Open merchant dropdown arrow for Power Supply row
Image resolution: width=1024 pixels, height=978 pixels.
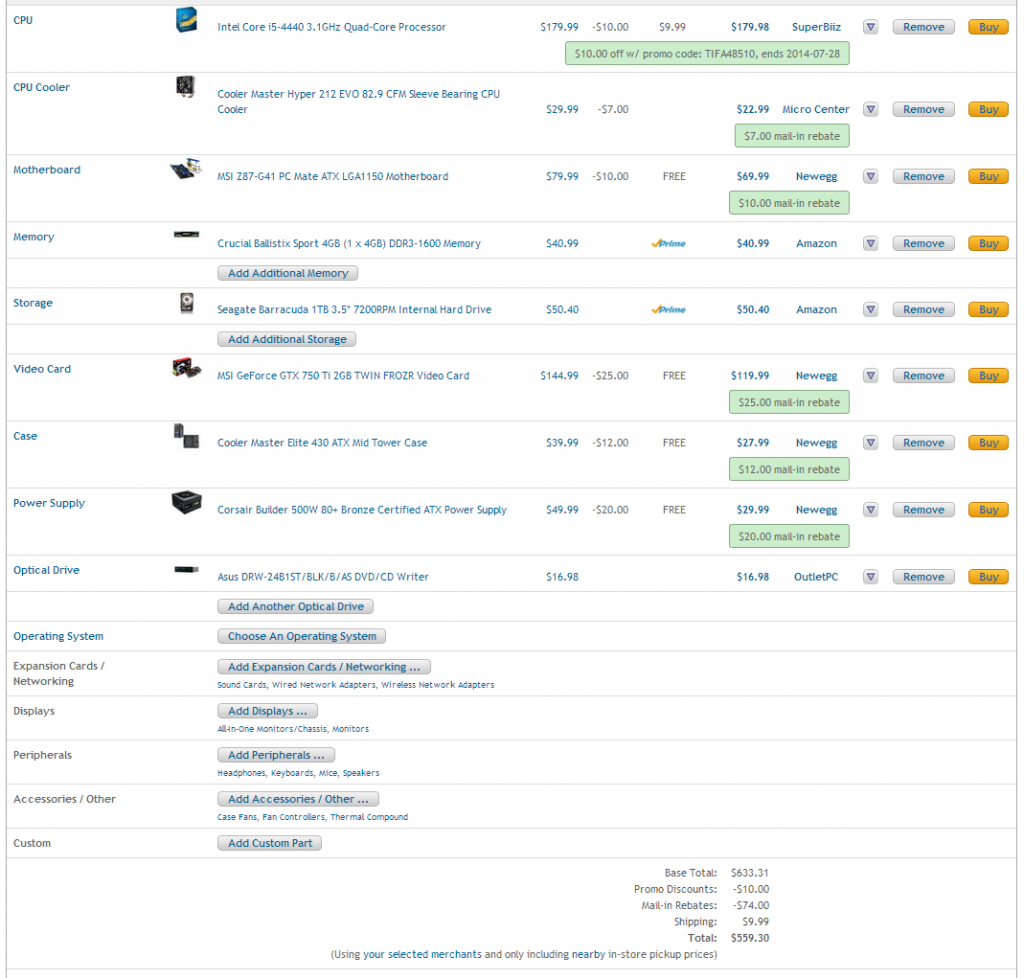[x=870, y=510]
